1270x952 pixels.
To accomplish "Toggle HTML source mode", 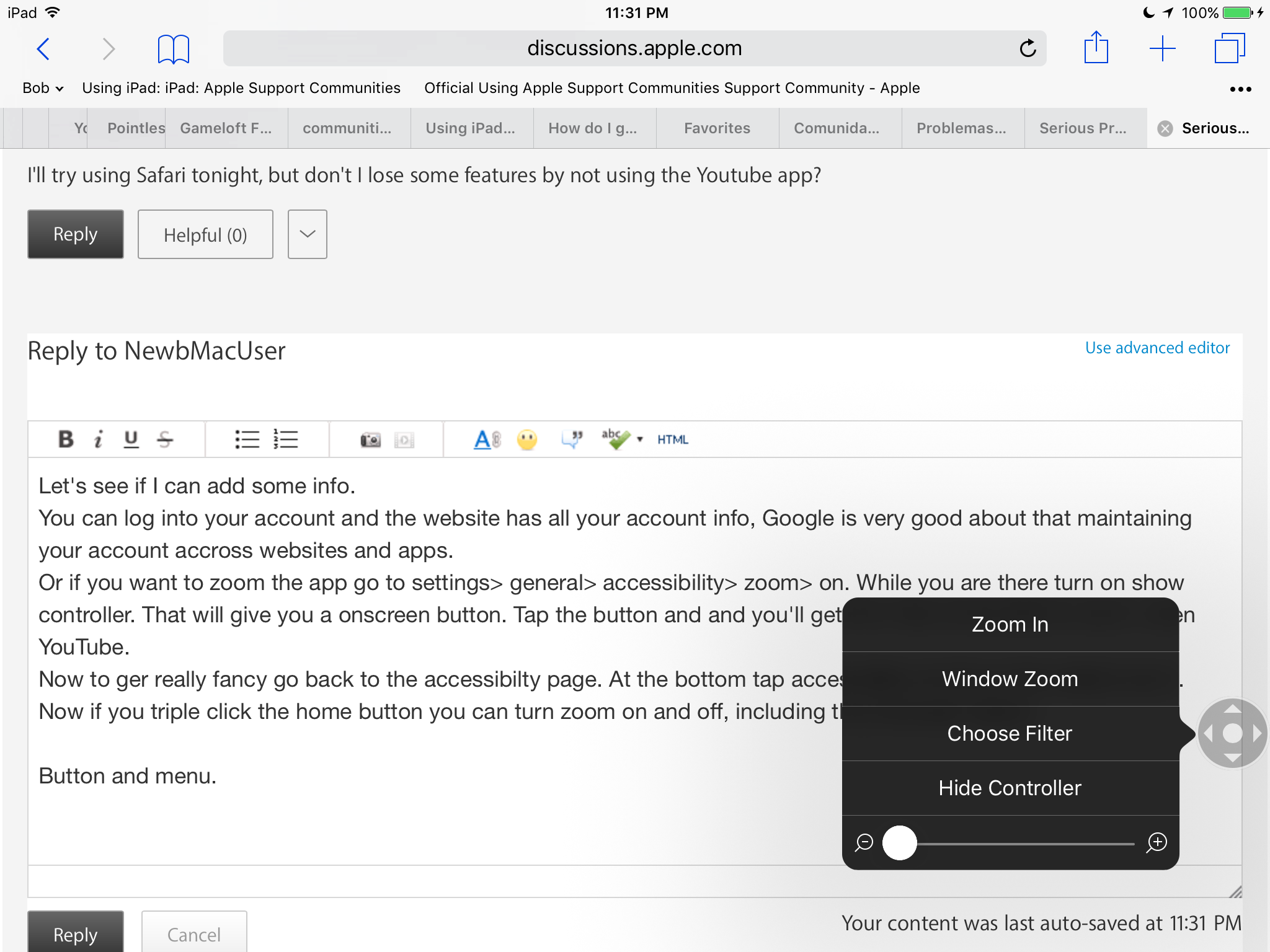I will [673, 439].
